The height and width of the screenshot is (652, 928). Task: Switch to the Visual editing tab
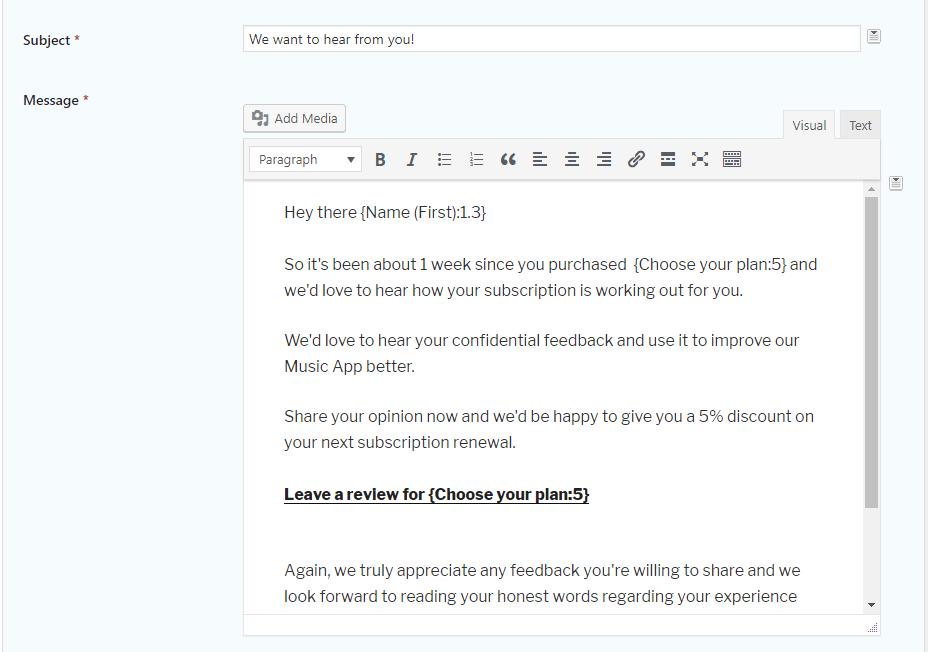pos(809,124)
